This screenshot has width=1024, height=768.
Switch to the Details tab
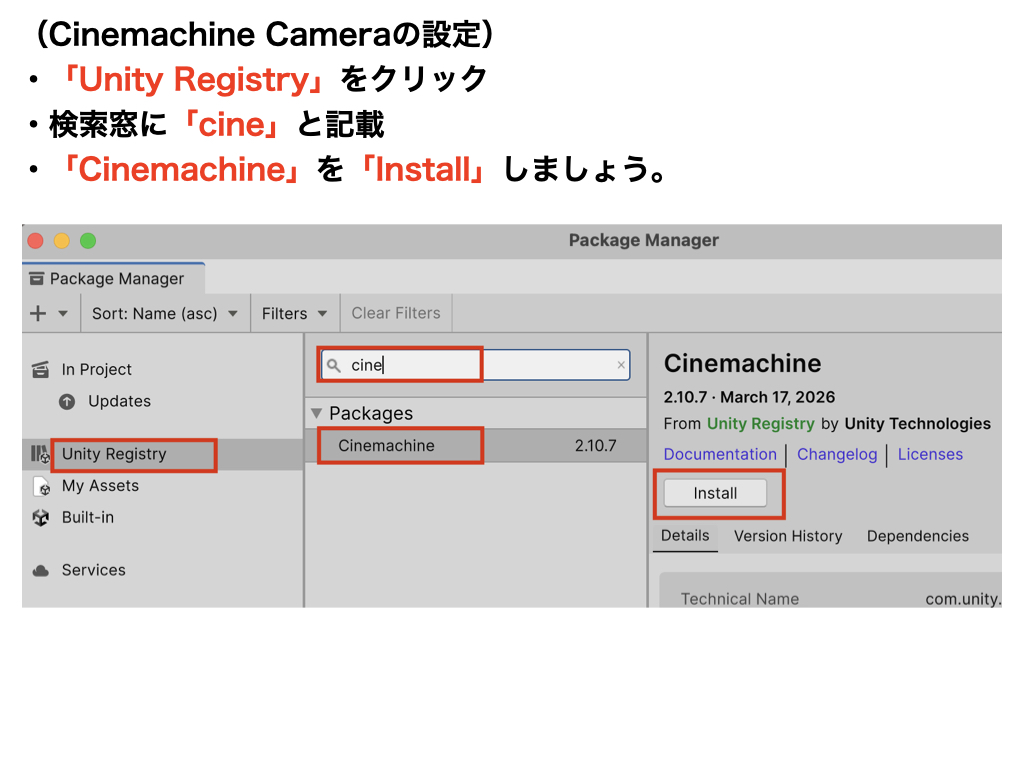685,536
